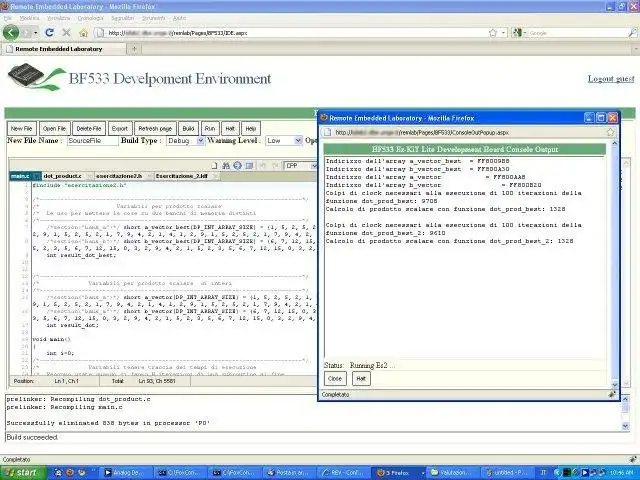This screenshot has width=640, height=480.
Task: Click the undo arrow in editor toolbar
Action: tap(263, 165)
